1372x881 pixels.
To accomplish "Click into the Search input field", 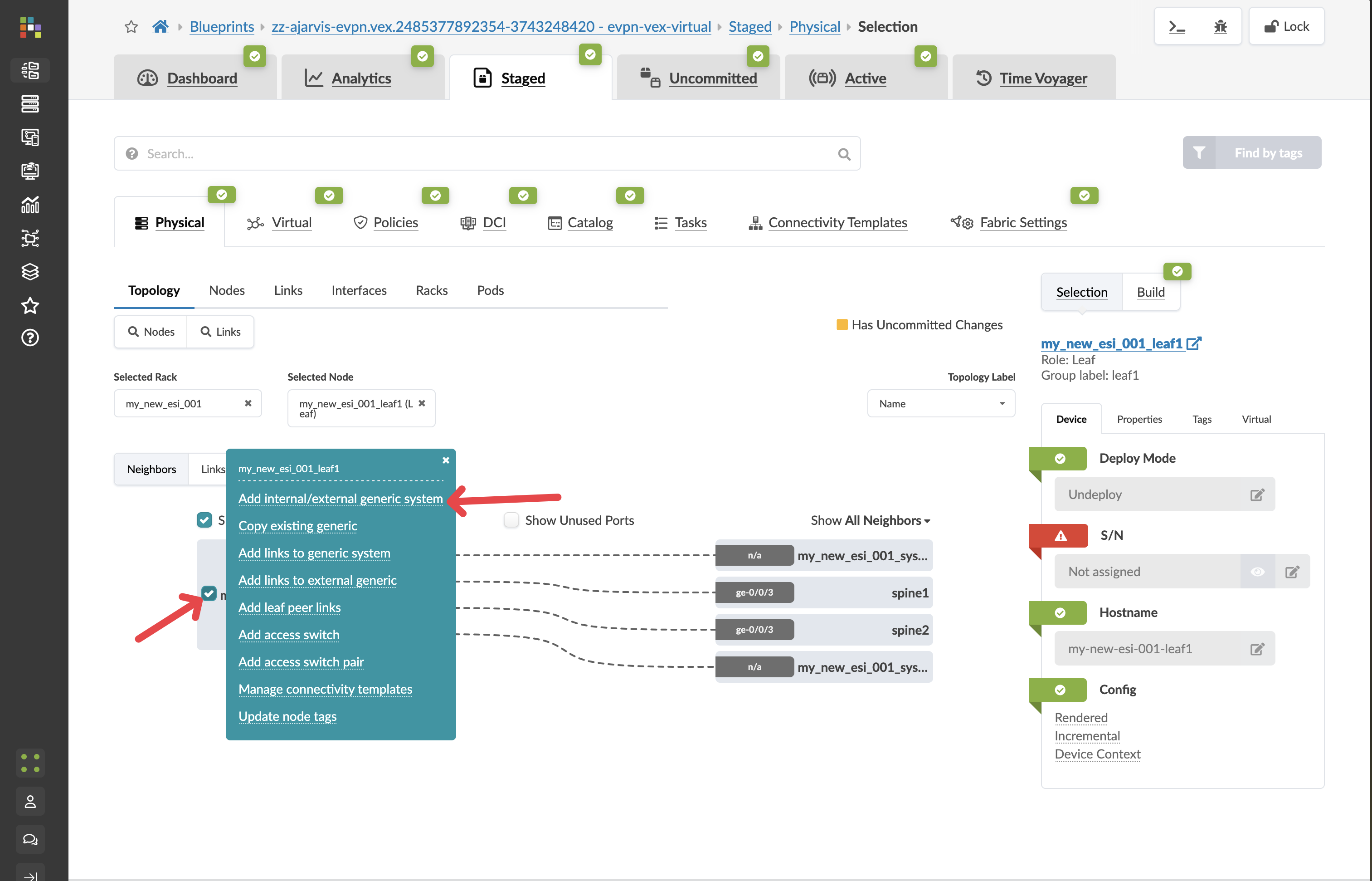I will [x=486, y=154].
